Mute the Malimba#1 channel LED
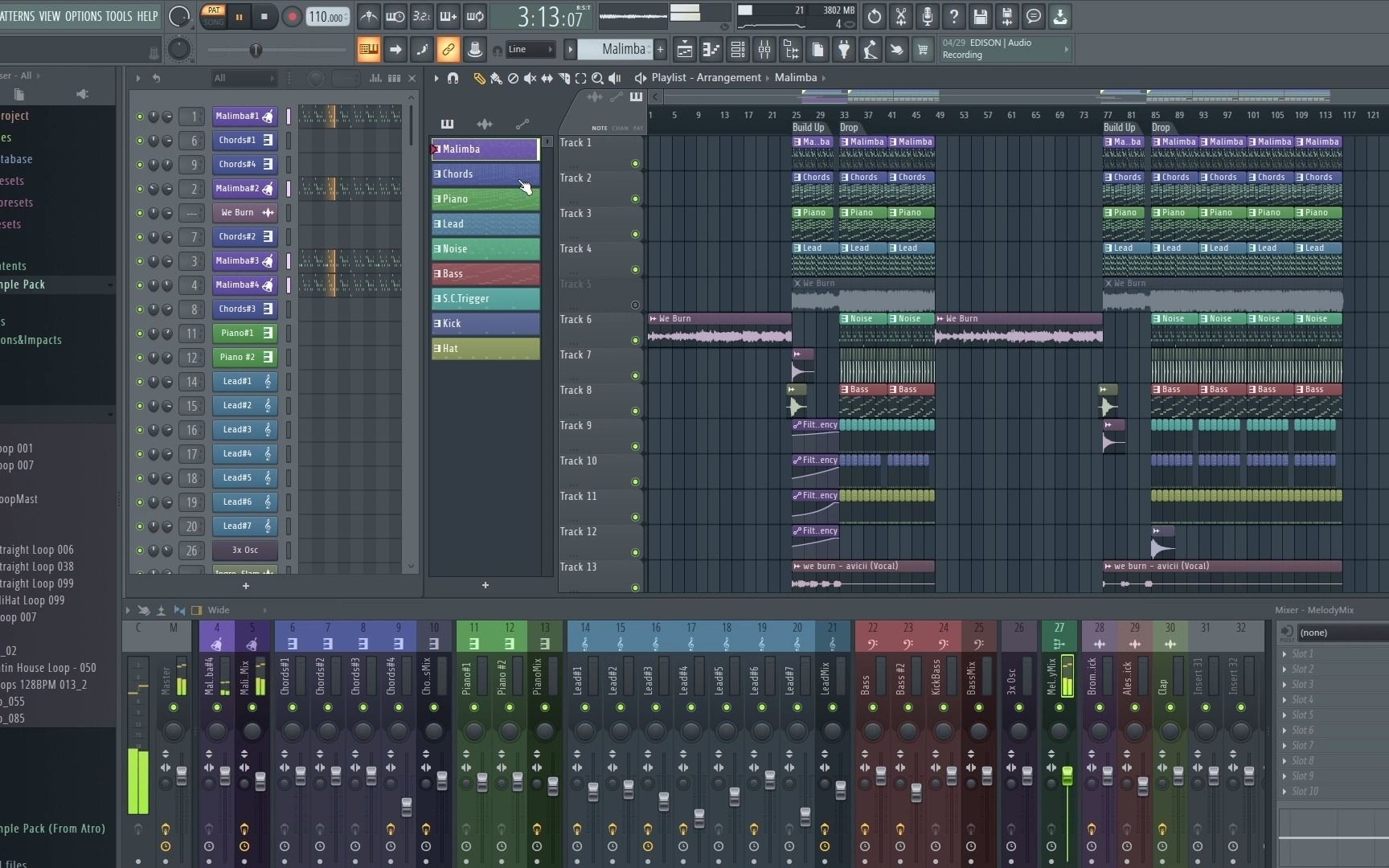1389x868 pixels. point(140,117)
